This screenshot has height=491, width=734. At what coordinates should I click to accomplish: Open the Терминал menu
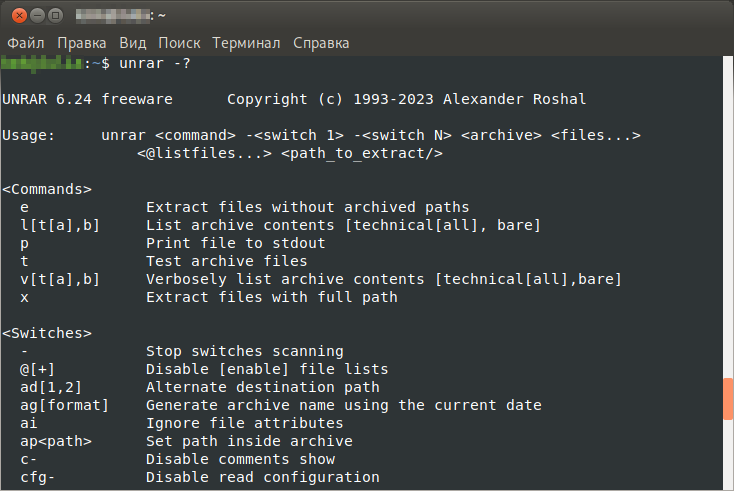(x=247, y=43)
